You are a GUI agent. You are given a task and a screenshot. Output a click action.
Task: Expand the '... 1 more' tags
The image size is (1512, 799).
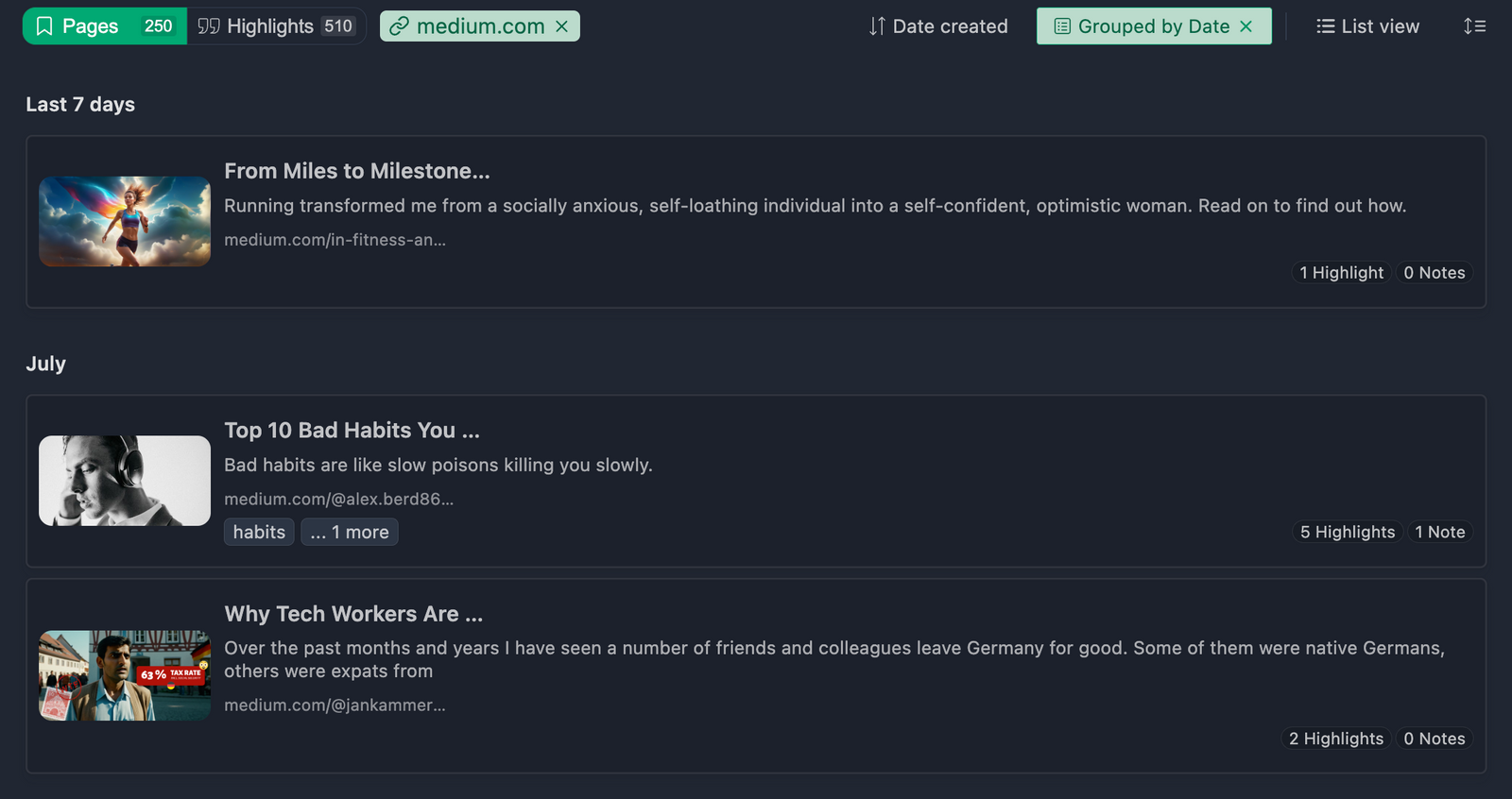click(x=350, y=533)
